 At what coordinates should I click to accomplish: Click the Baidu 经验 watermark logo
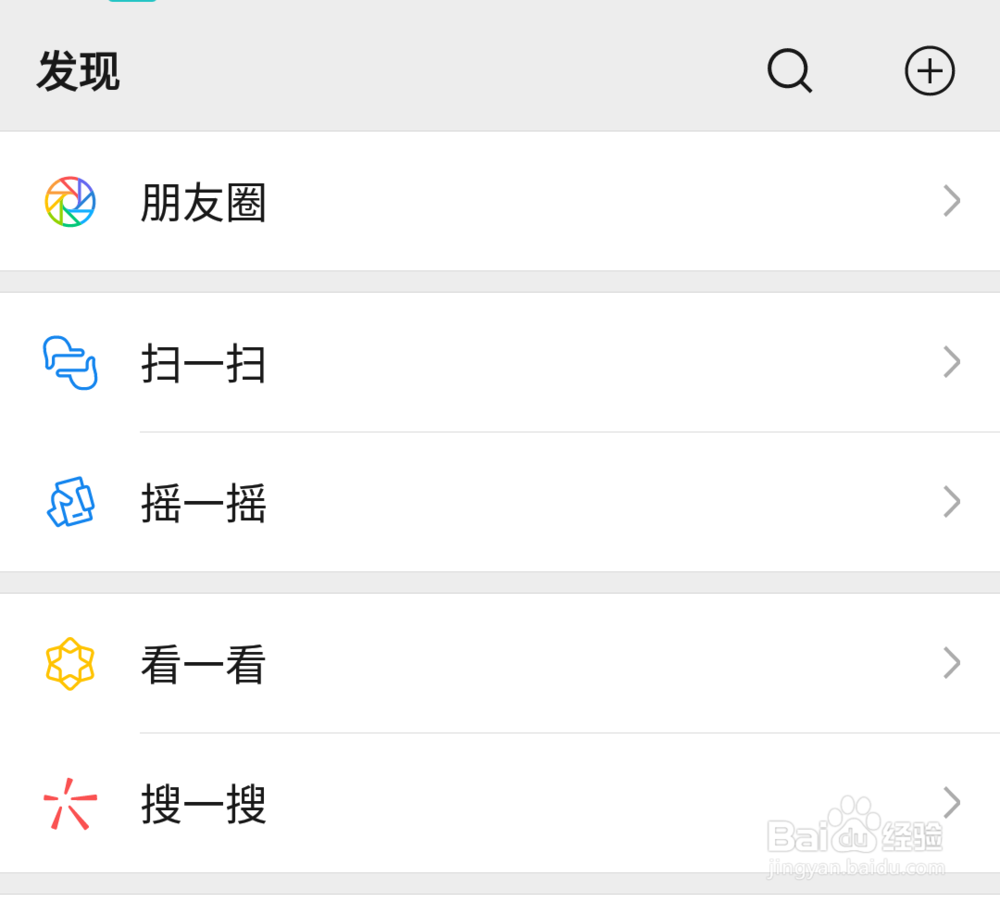pos(855,832)
